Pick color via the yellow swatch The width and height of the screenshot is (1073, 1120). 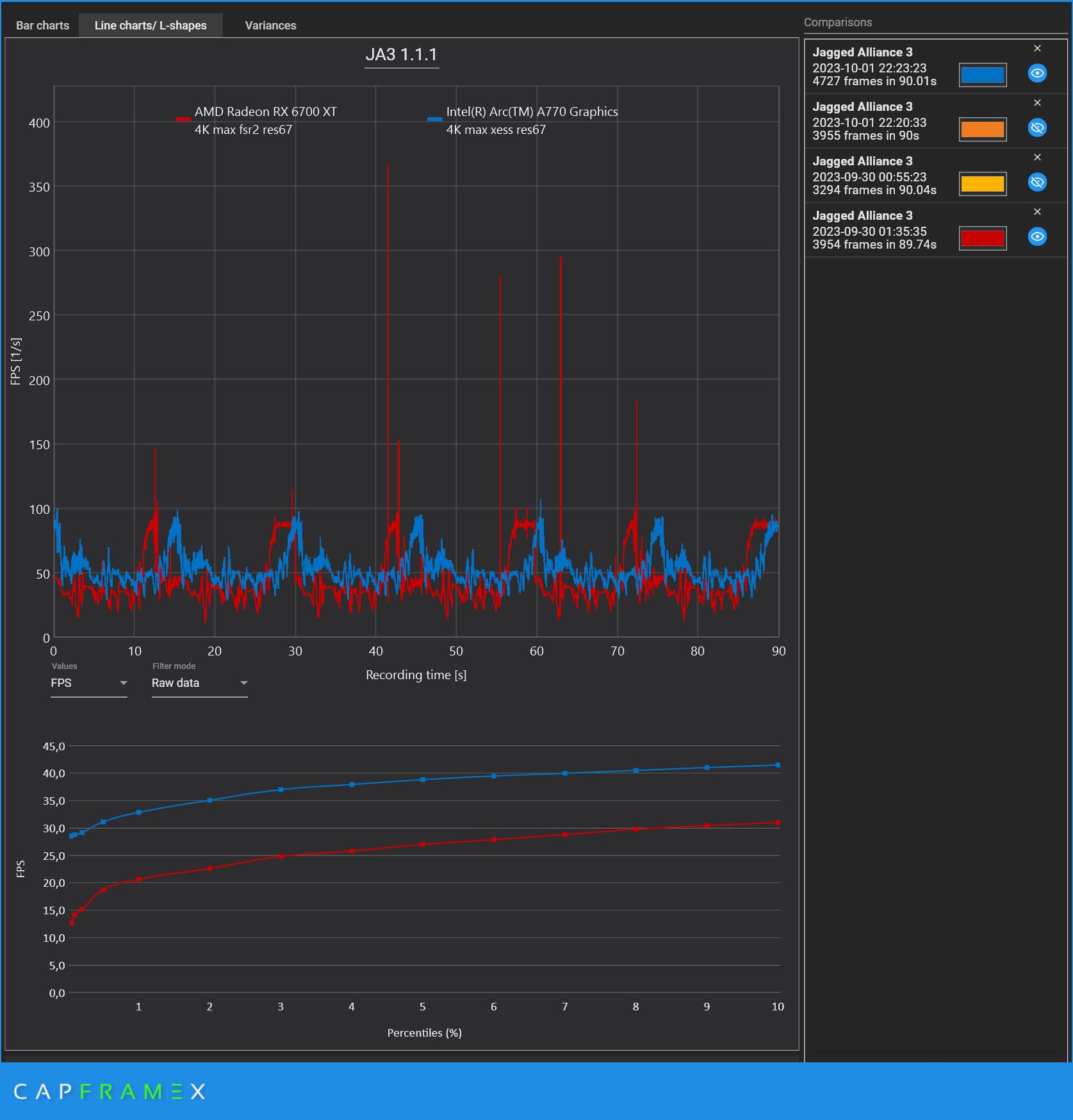(983, 184)
